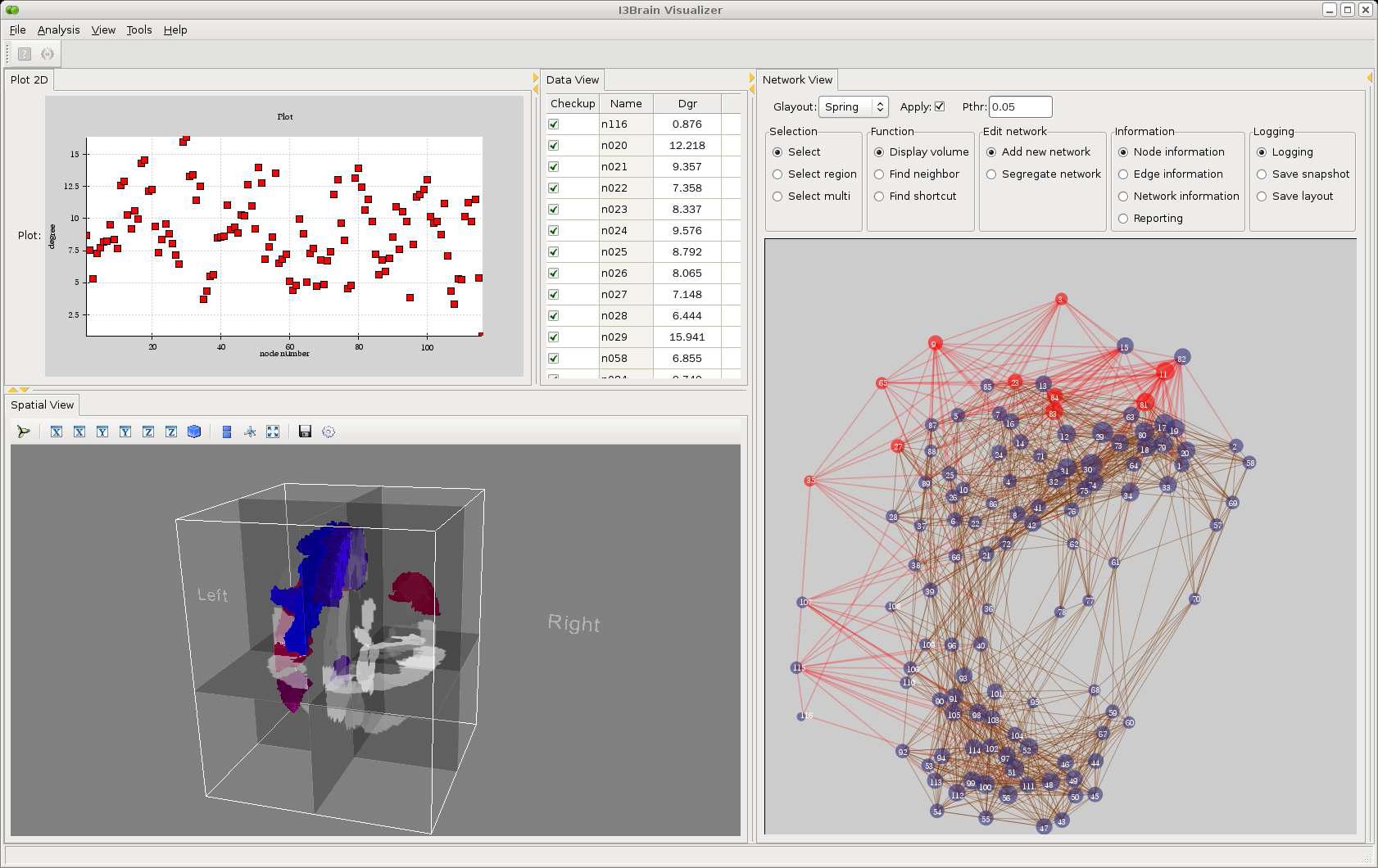Choose Select multi option
The width and height of the screenshot is (1378, 868).
click(811, 197)
